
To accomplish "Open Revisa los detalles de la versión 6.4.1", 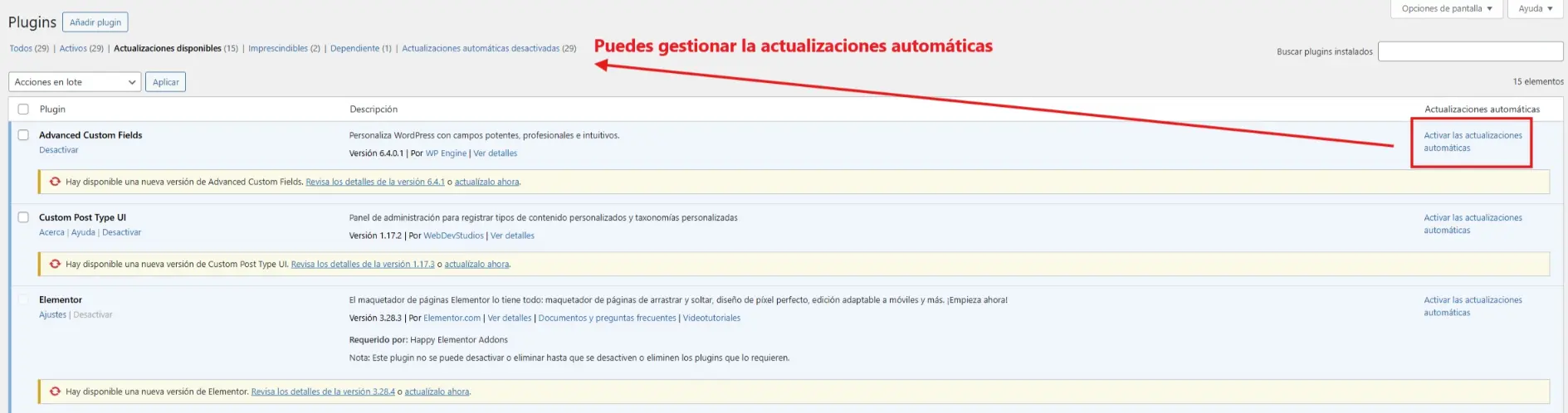I will [x=375, y=182].
